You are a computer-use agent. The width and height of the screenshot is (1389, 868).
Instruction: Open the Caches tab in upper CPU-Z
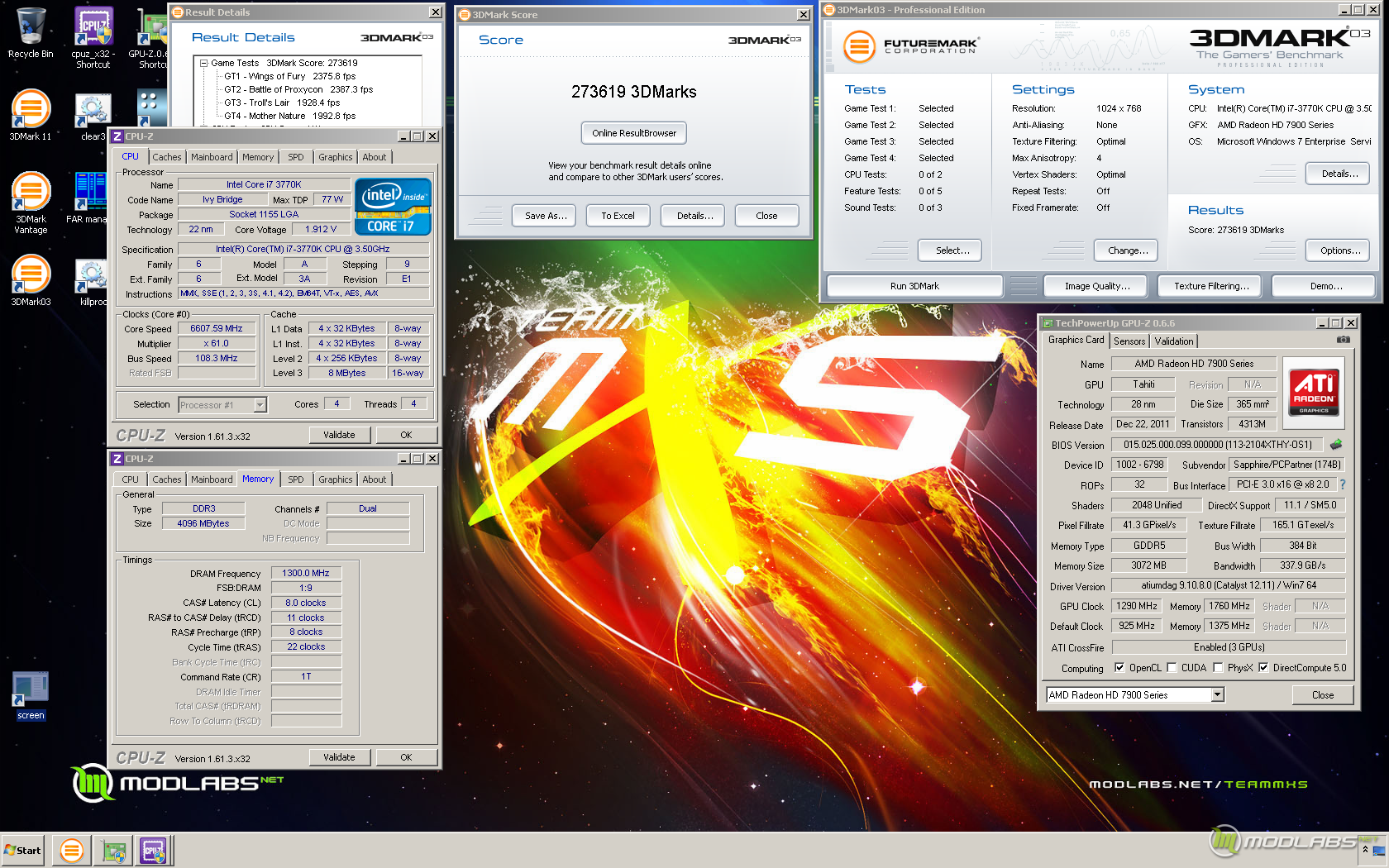(166, 157)
